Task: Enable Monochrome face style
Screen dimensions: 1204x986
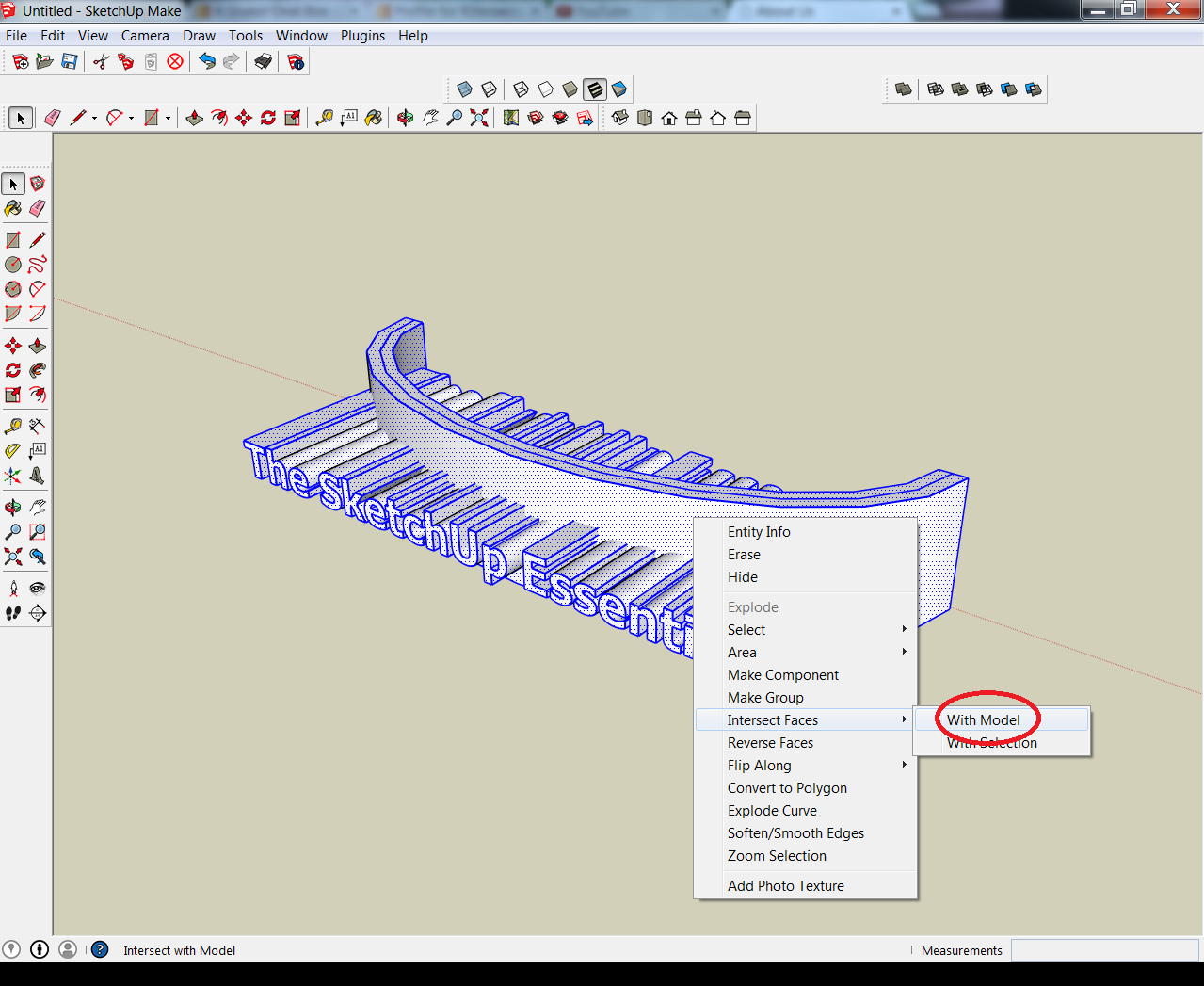Action: tap(619, 89)
